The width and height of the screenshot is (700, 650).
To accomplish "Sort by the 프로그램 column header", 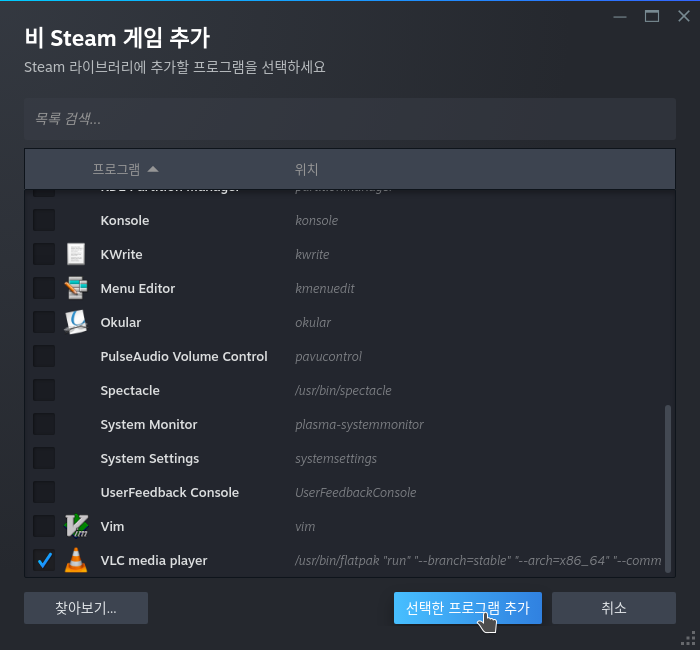I will 125,169.
